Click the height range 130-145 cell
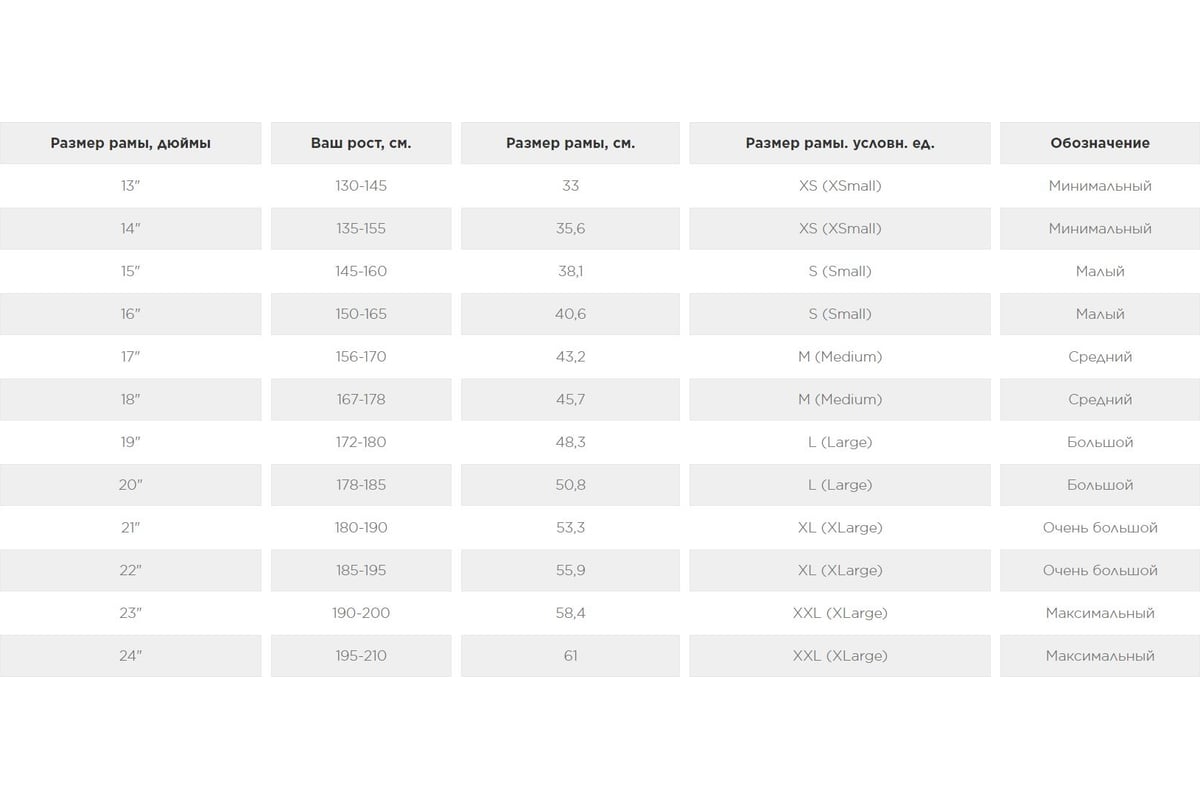 point(361,186)
